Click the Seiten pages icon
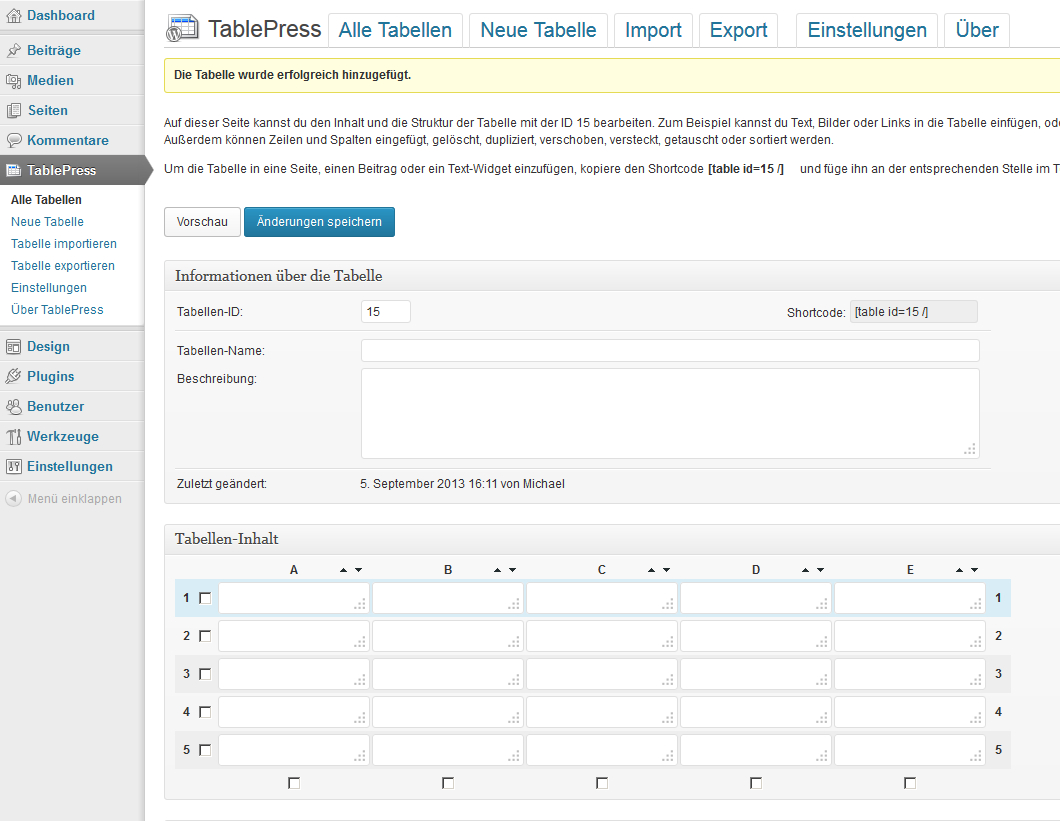Image resolution: width=1060 pixels, height=821 pixels. coord(14,111)
